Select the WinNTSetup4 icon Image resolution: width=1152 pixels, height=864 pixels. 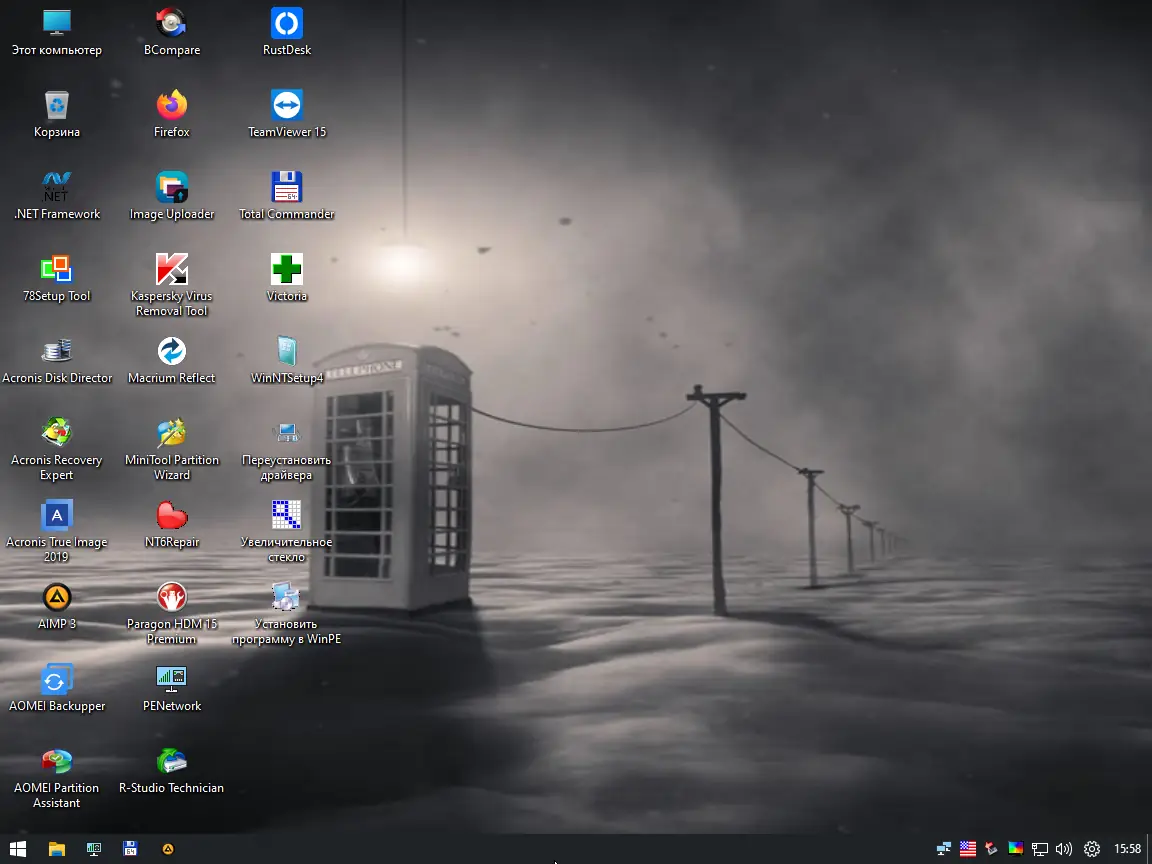point(287,361)
